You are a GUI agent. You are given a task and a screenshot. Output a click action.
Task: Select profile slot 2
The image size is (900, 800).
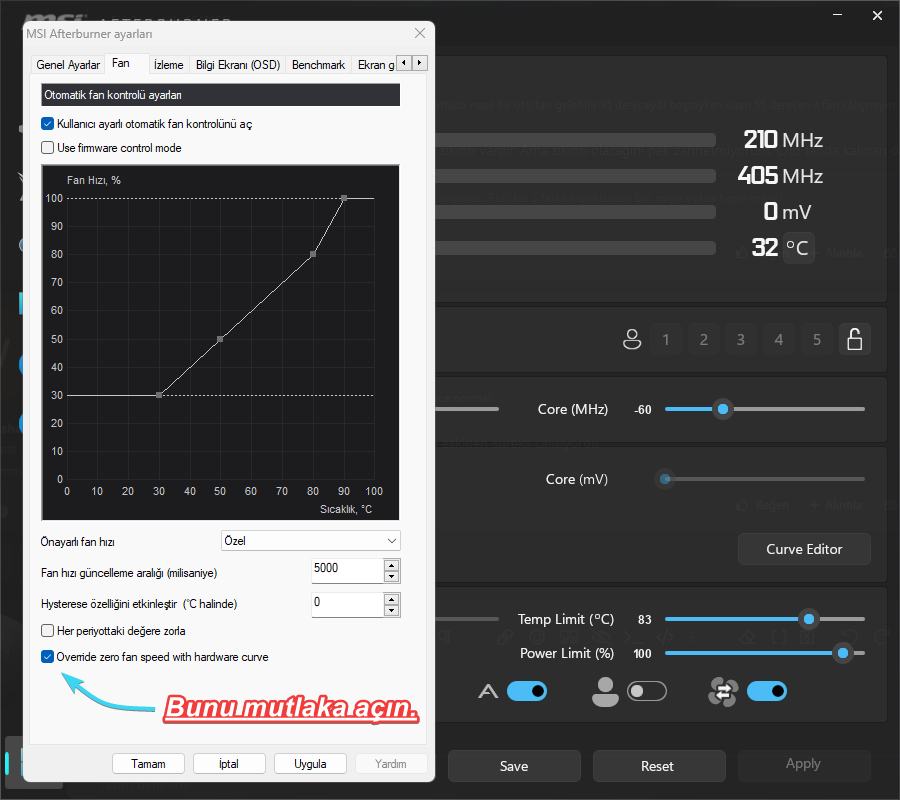click(704, 339)
